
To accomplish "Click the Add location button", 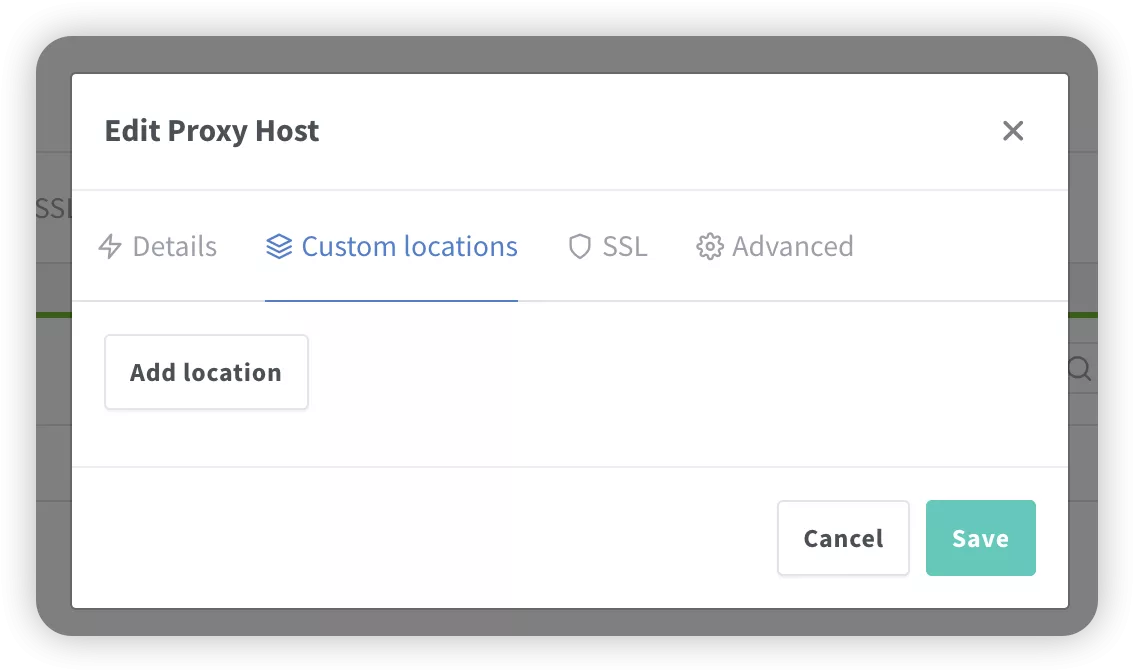I will click(x=206, y=372).
